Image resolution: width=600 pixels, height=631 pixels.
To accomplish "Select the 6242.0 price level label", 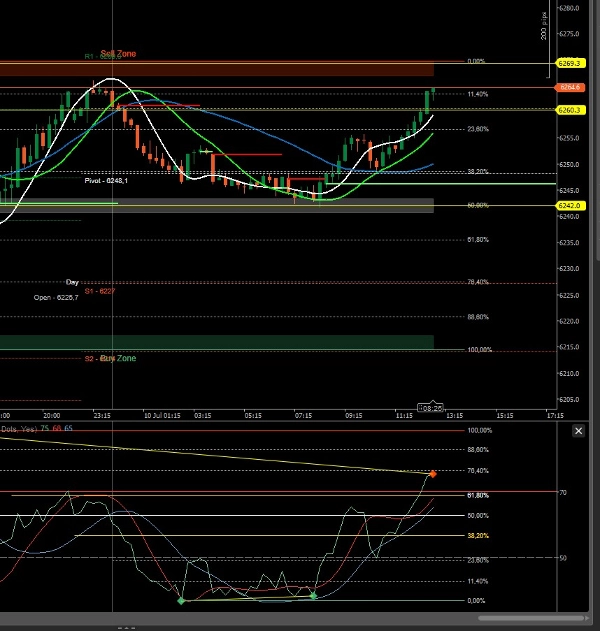I will tap(572, 205).
